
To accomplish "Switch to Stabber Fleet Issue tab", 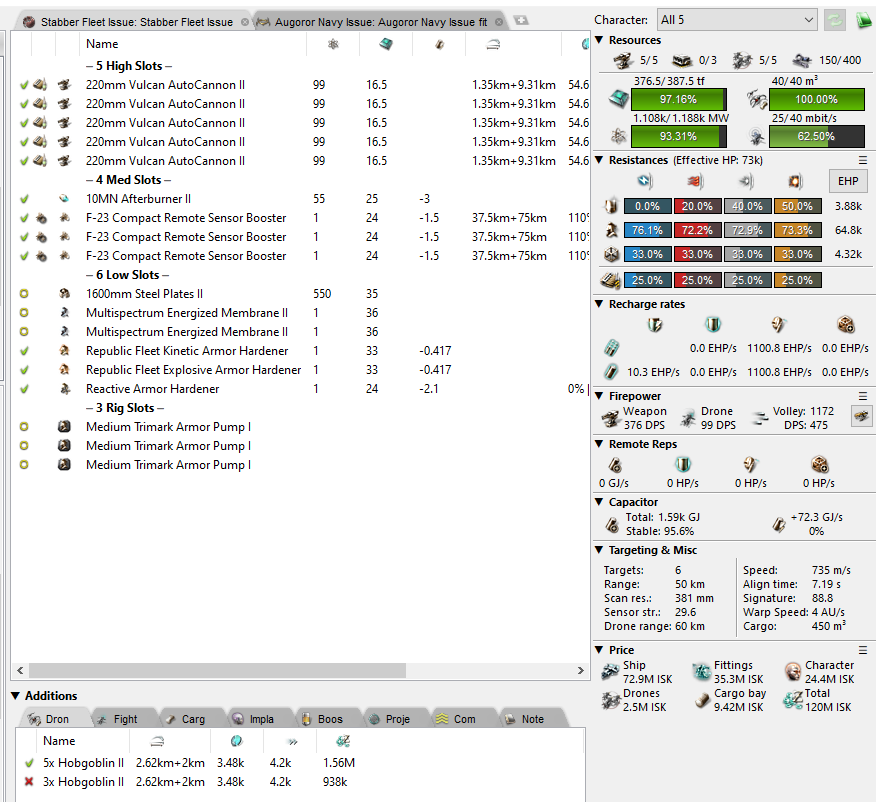I will [x=136, y=22].
